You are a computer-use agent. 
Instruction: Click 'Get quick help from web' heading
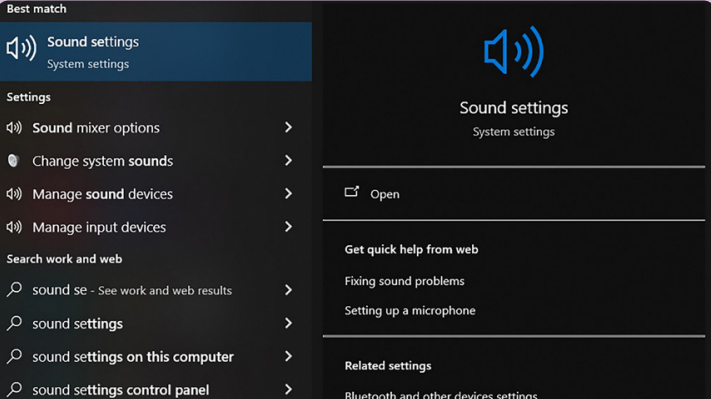pyautogui.click(x=411, y=249)
